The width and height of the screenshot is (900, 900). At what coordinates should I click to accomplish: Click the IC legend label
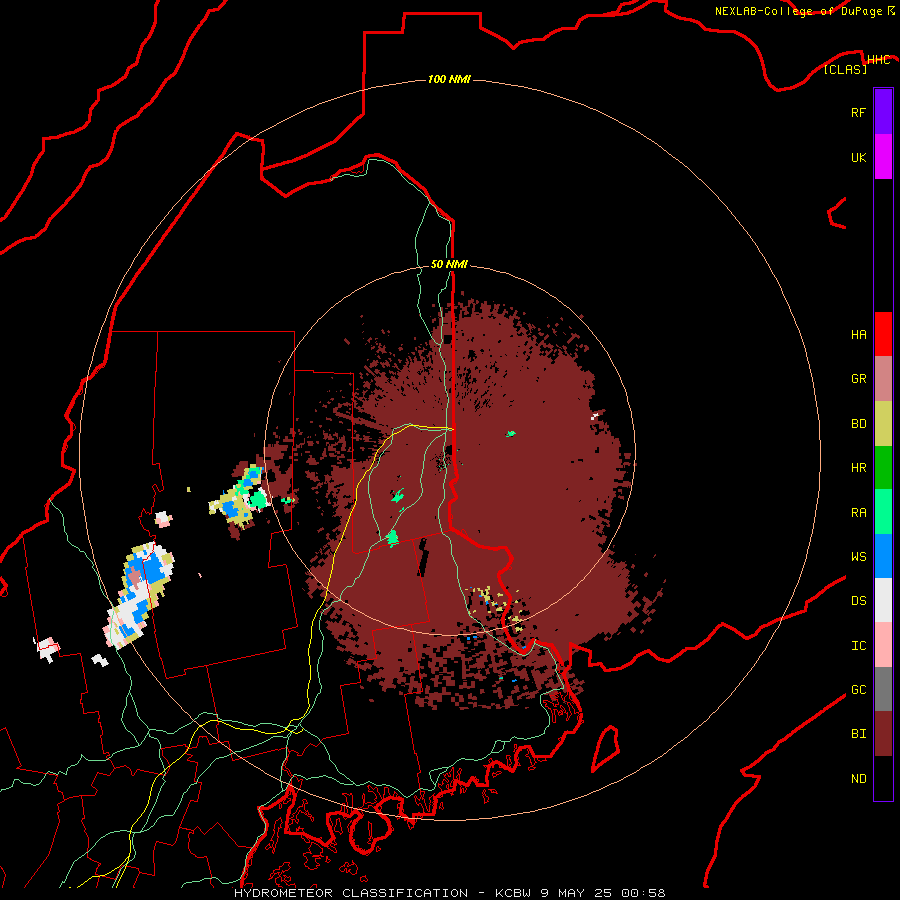tap(858, 646)
